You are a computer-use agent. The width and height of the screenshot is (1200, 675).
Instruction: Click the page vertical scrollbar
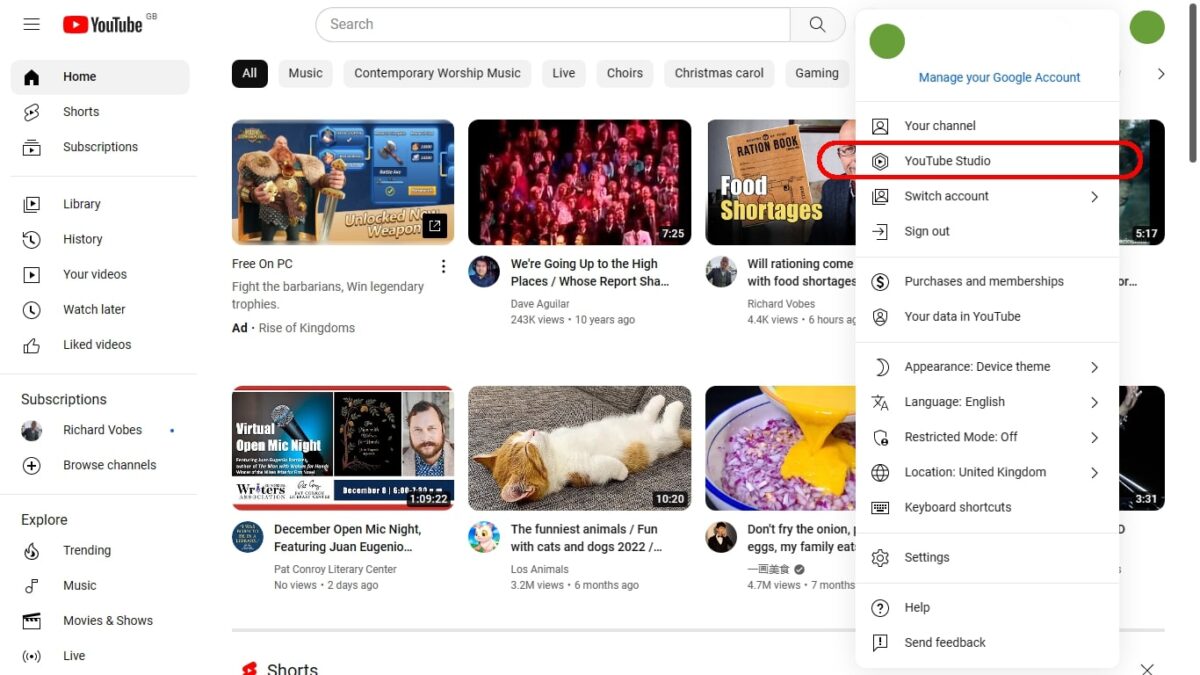[x=1192, y=85]
